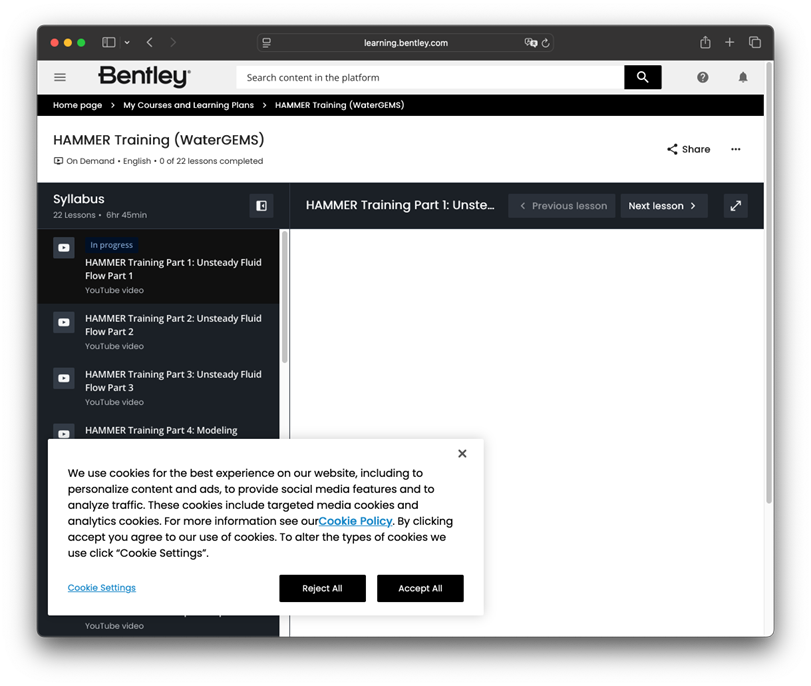Click the black search magnifier button
The height and width of the screenshot is (686, 811).
click(642, 77)
